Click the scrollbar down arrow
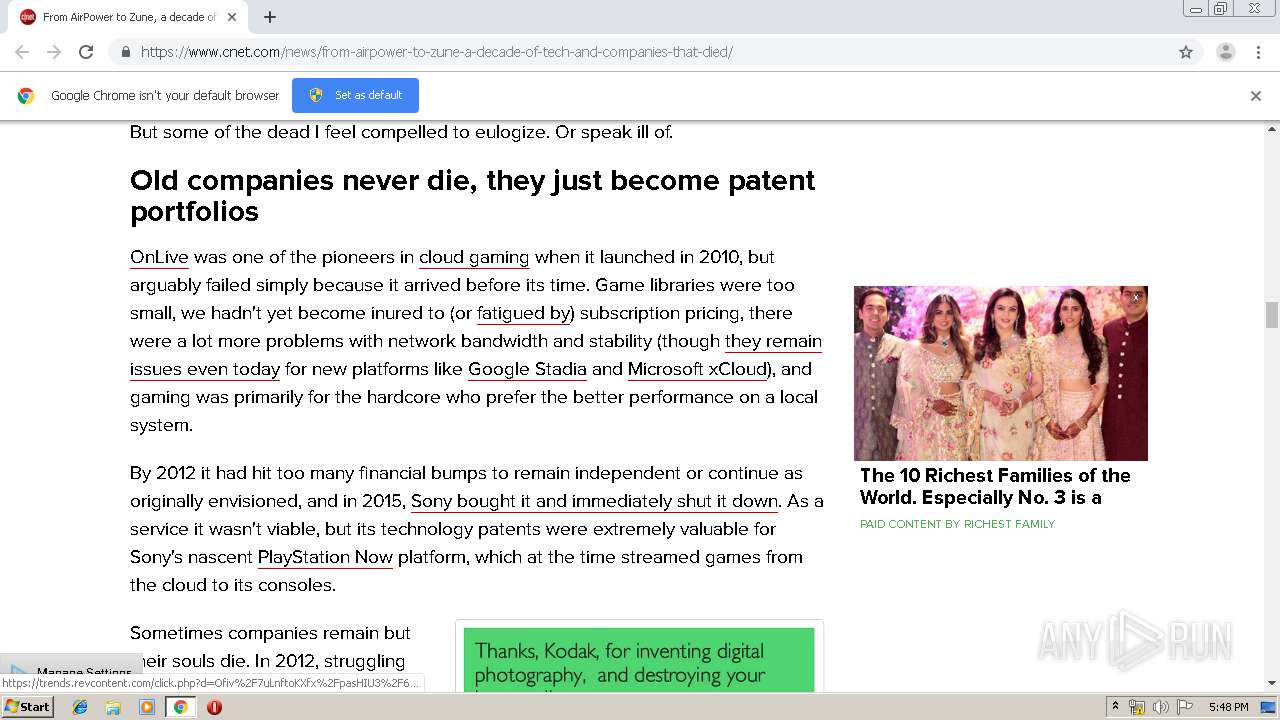The height and width of the screenshot is (720, 1280). click(1272, 683)
